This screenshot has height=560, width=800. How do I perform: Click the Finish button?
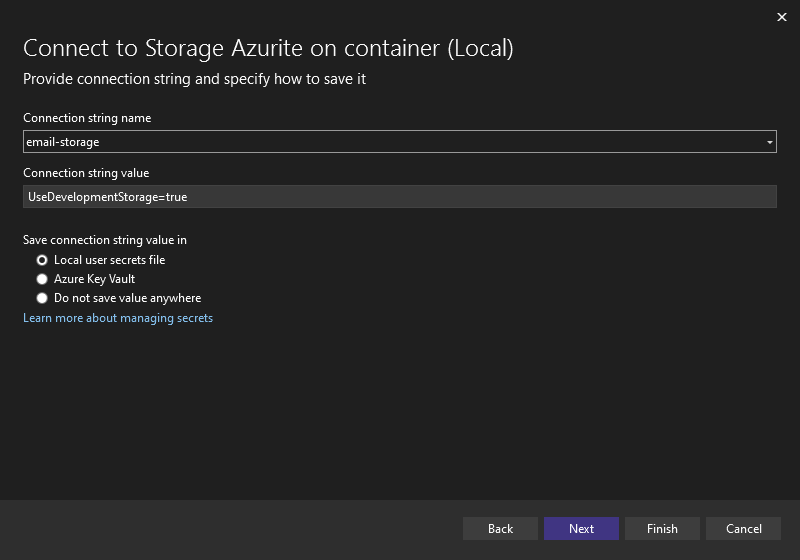(x=662, y=528)
